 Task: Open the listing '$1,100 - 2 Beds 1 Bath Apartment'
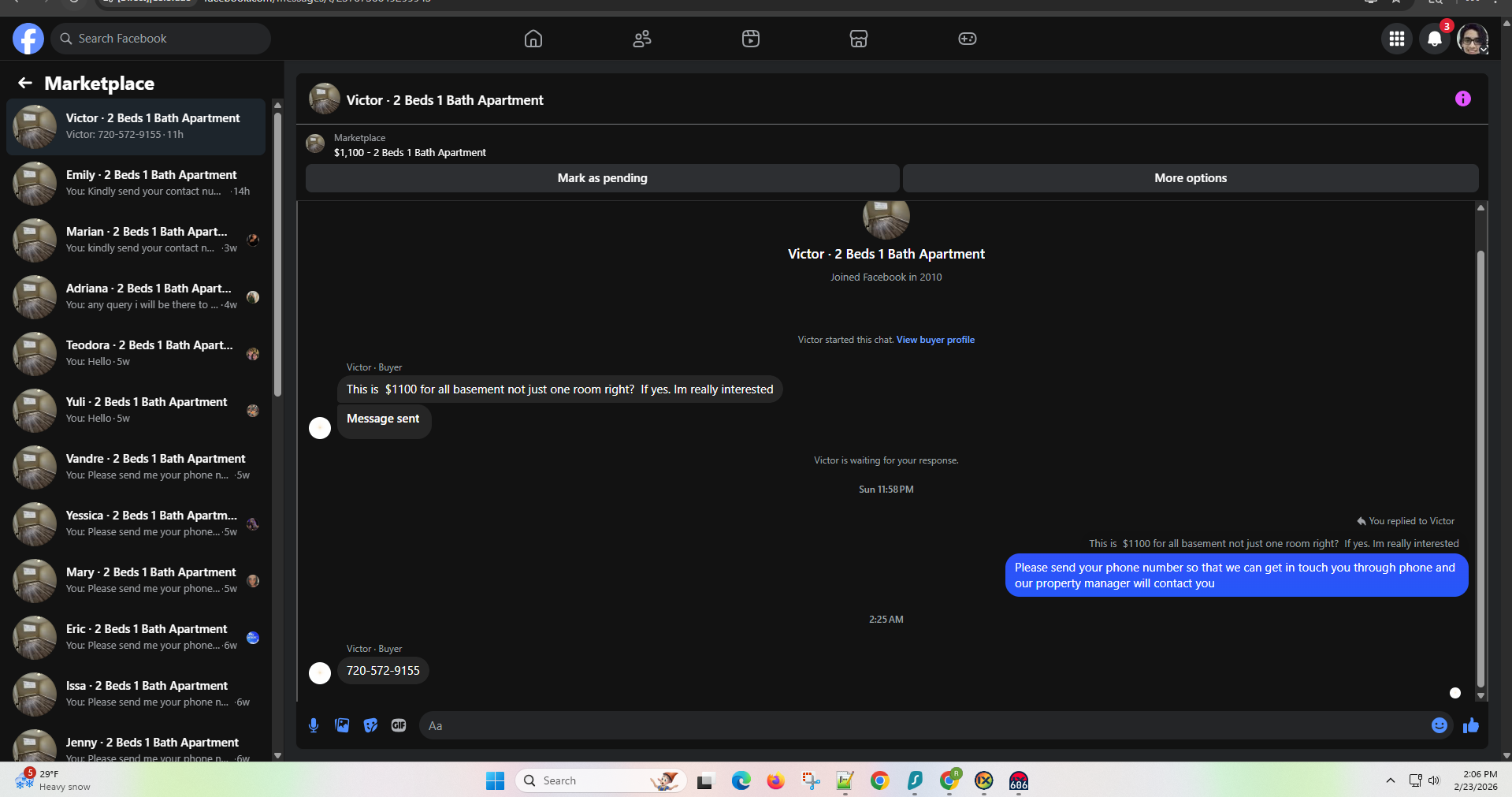410,153
